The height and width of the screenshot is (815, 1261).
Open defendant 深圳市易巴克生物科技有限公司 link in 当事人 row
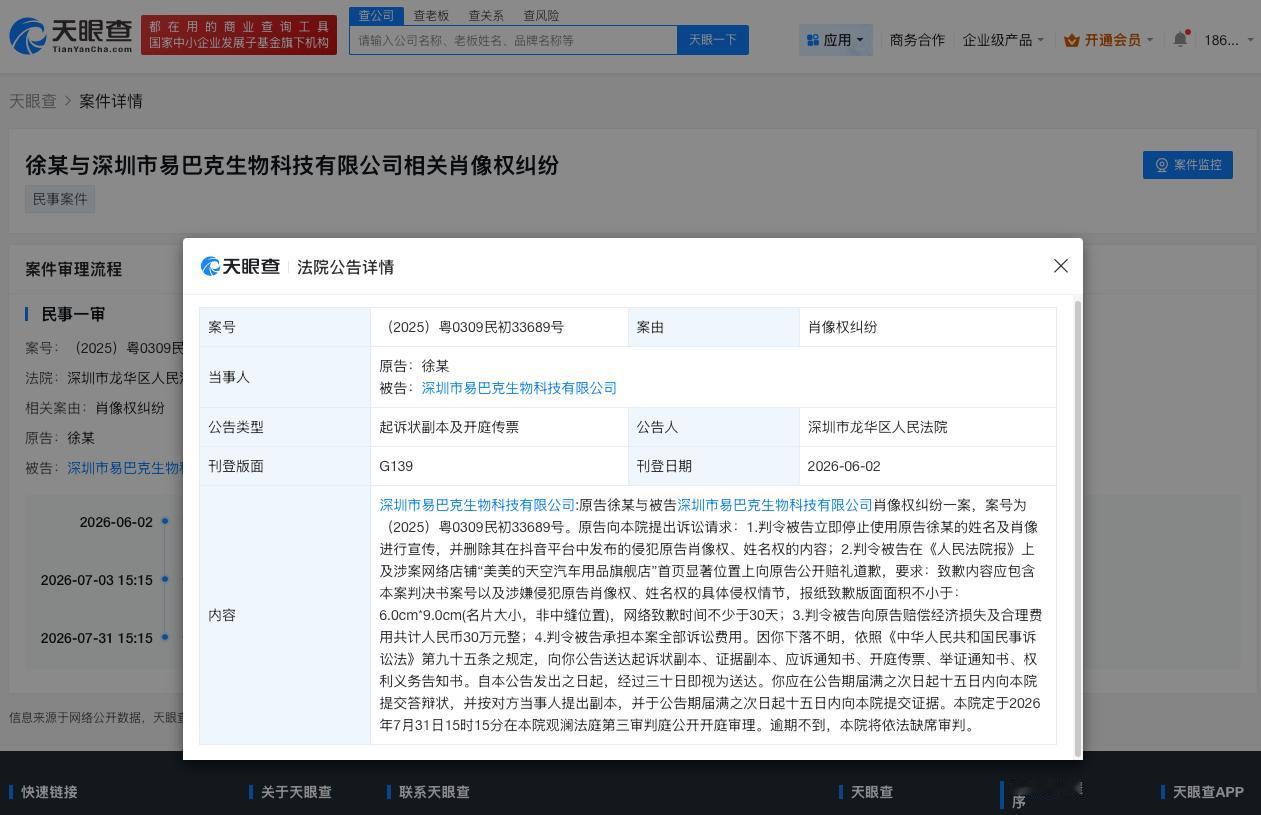[519, 388]
